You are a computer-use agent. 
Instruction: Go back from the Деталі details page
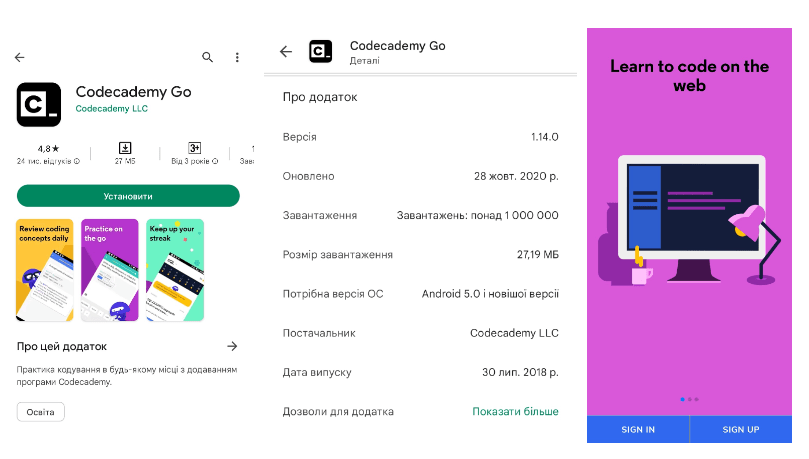click(x=286, y=51)
